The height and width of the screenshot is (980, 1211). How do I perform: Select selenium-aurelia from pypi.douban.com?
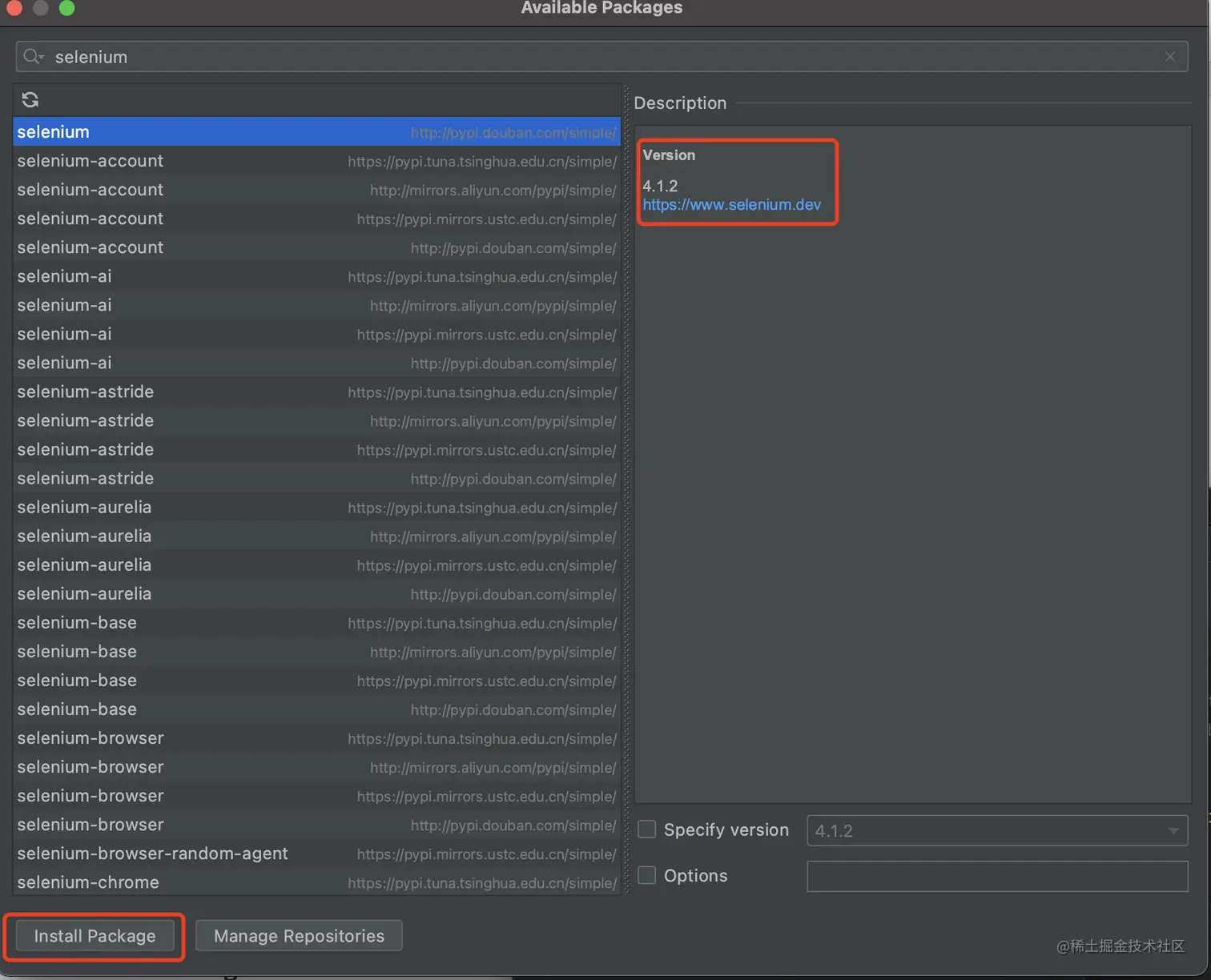coord(316,593)
